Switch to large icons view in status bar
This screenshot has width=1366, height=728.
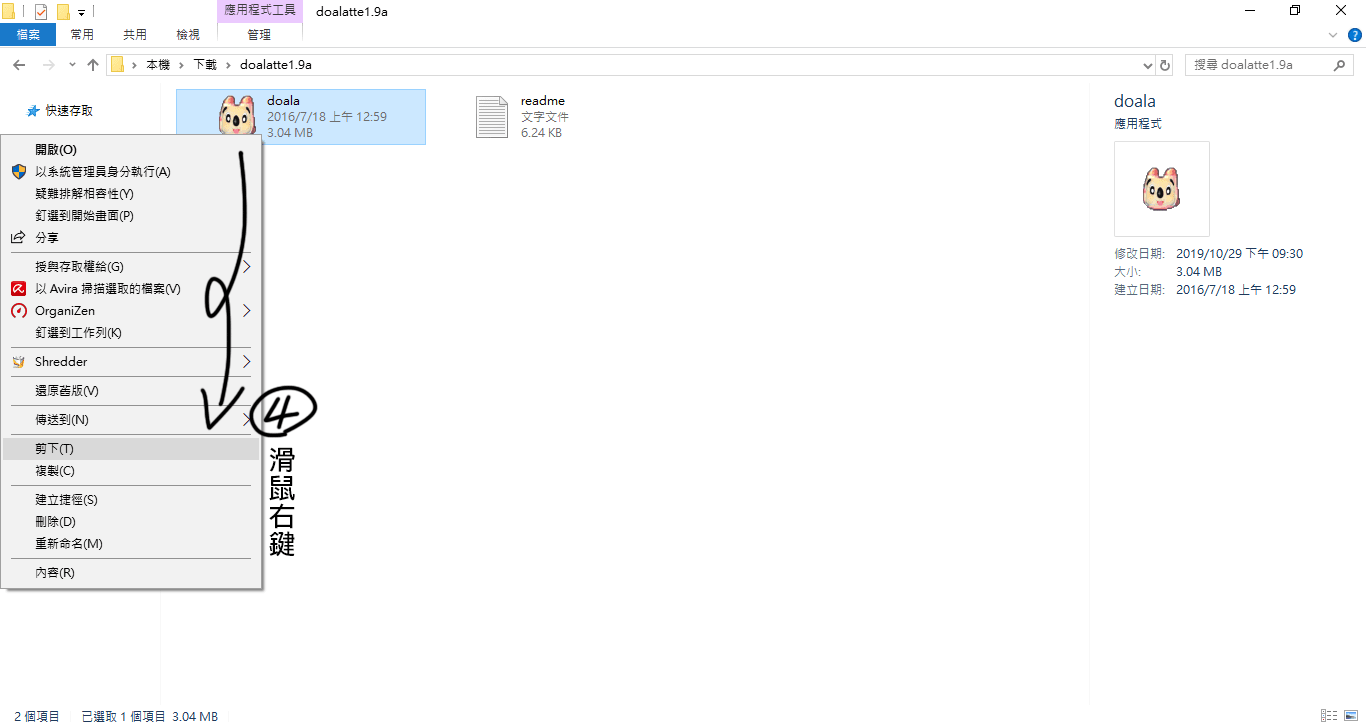coord(1349,716)
